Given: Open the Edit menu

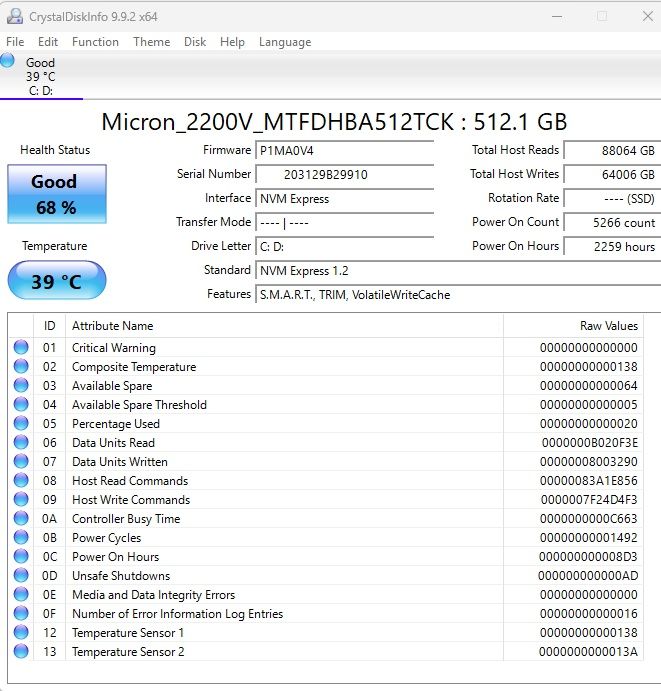Looking at the screenshot, I should pyautogui.click(x=48, y=42).
